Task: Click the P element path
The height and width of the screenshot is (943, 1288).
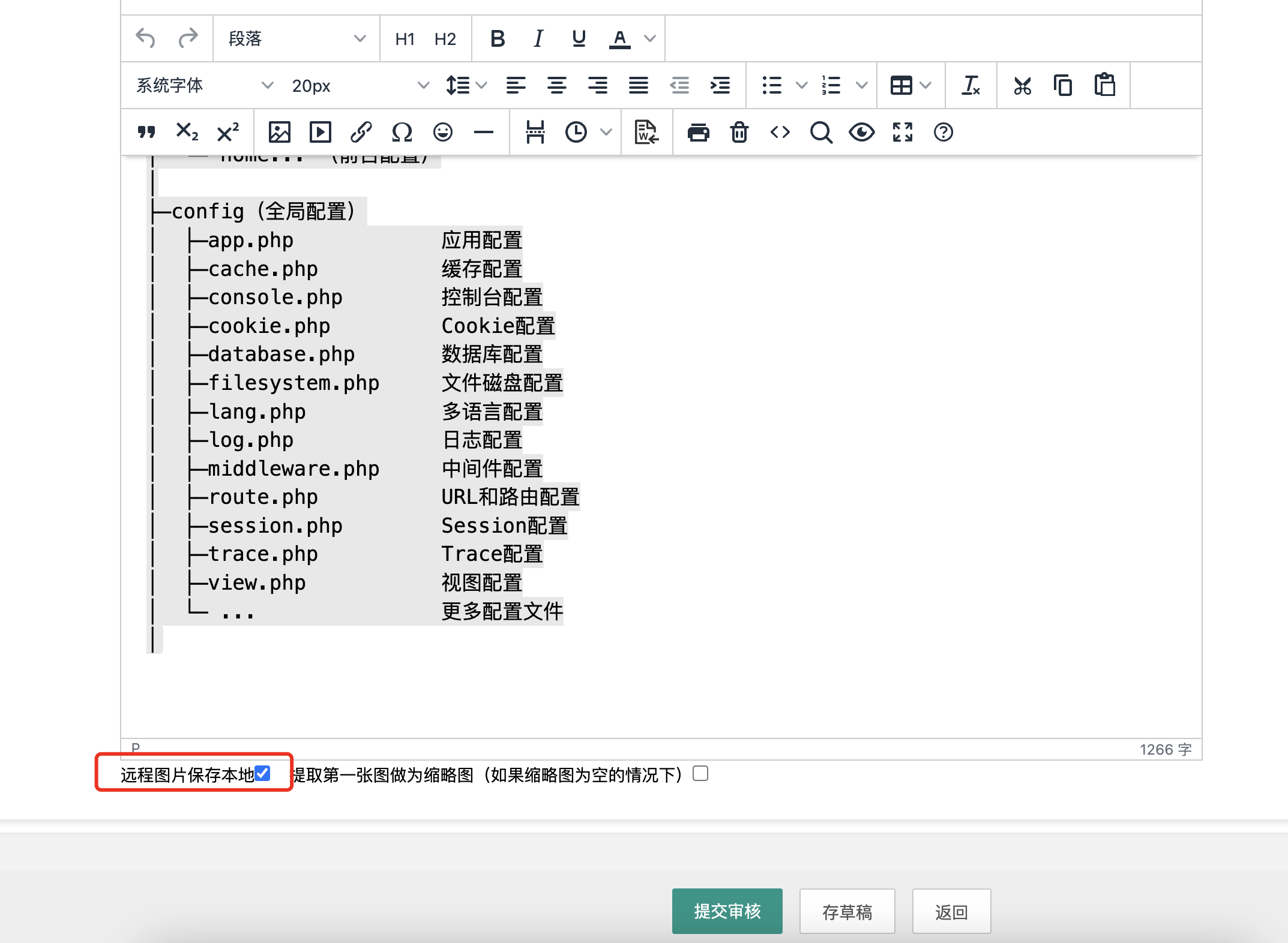Action: pos(136,747)
